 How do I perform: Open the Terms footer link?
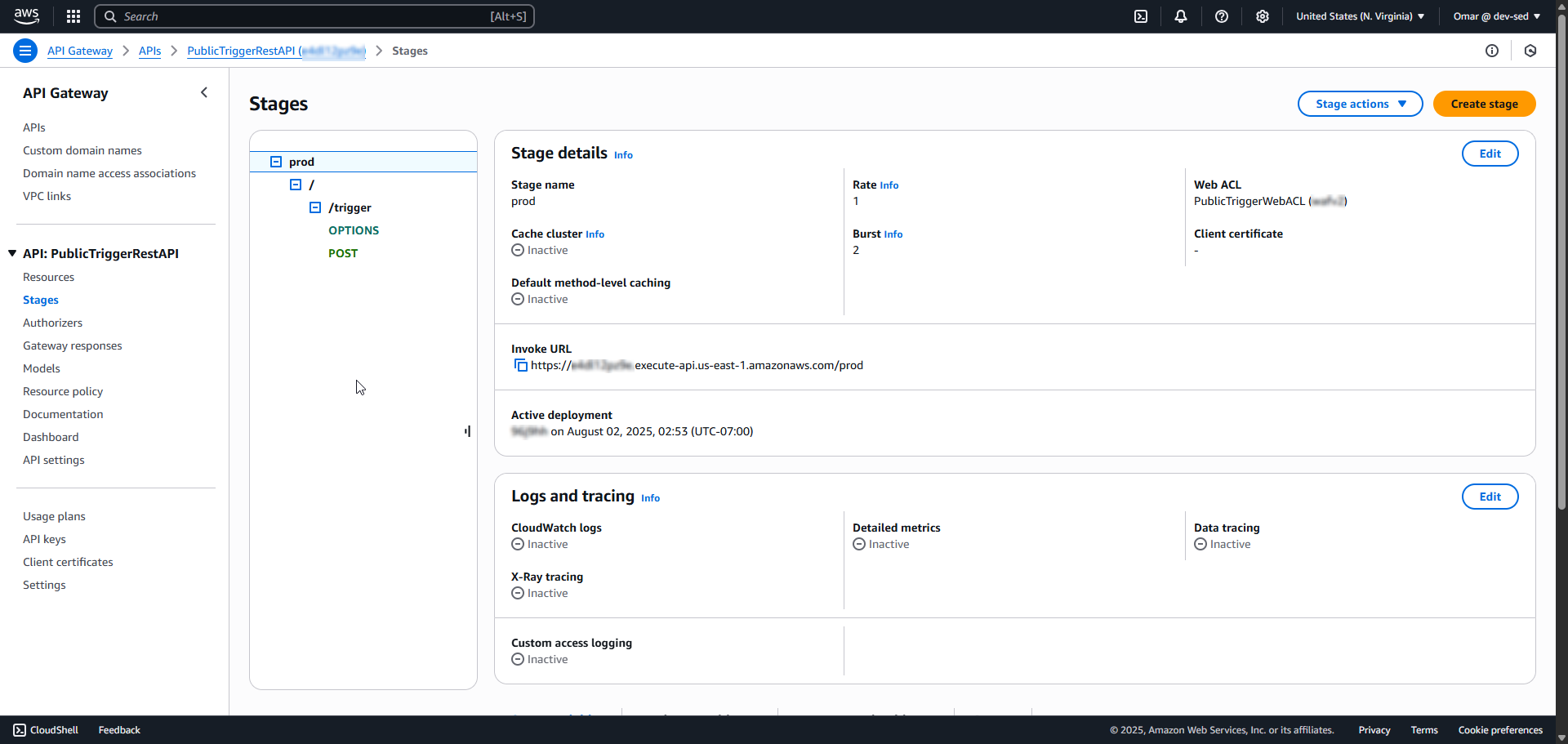1424,730
